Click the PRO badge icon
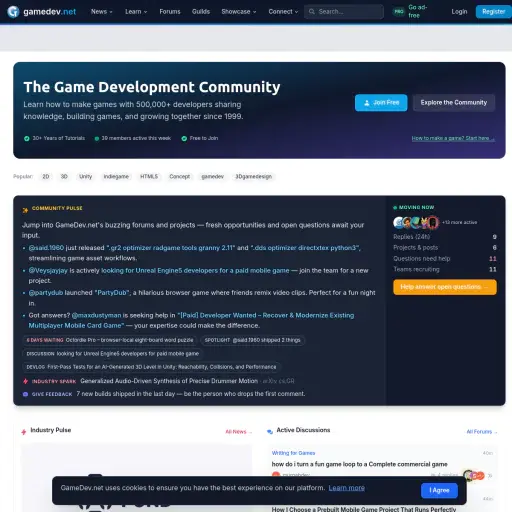The image size is (512, 512). [x=399, y=12]
